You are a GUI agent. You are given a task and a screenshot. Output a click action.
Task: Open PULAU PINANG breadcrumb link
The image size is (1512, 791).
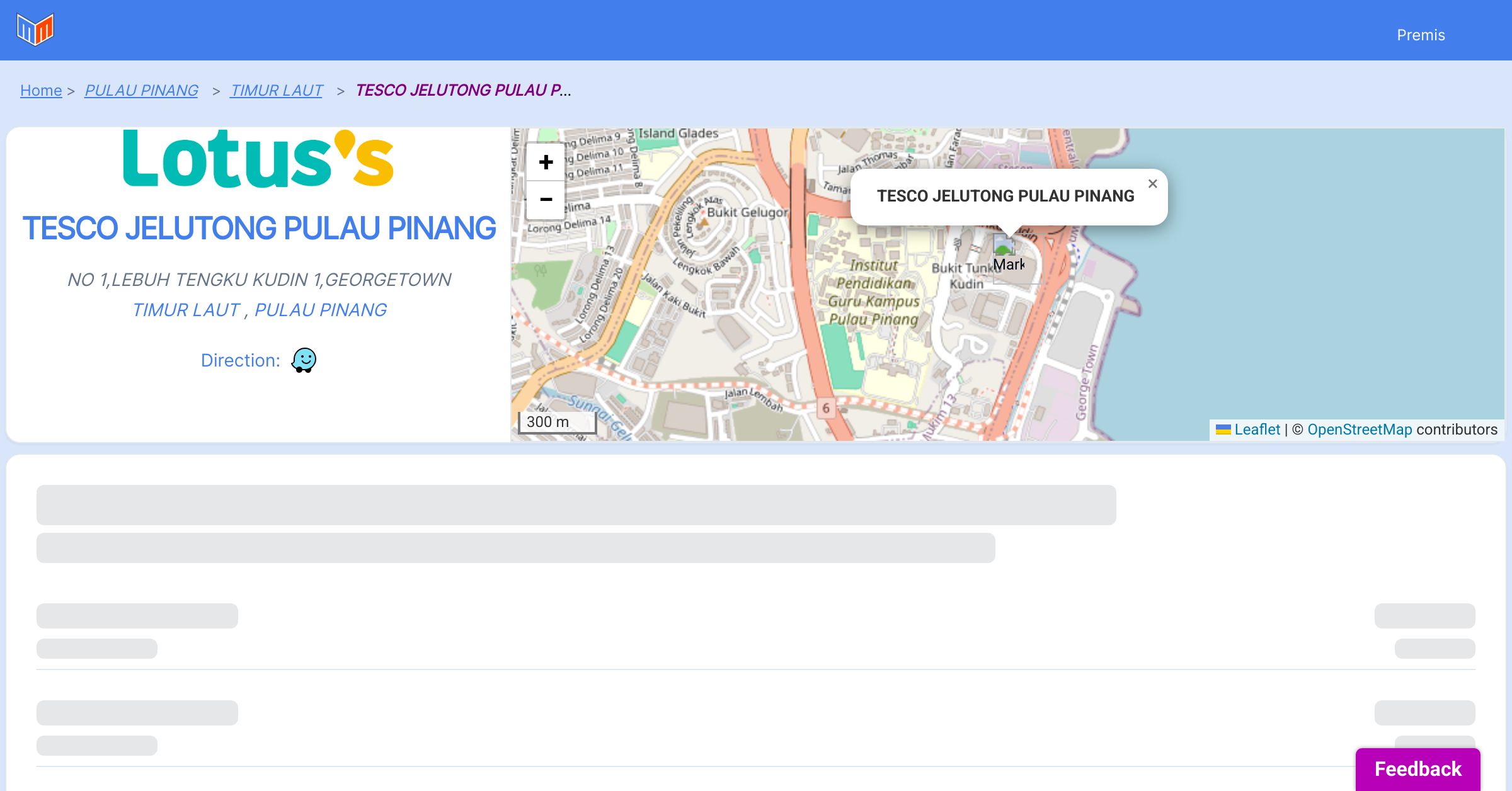141,91
